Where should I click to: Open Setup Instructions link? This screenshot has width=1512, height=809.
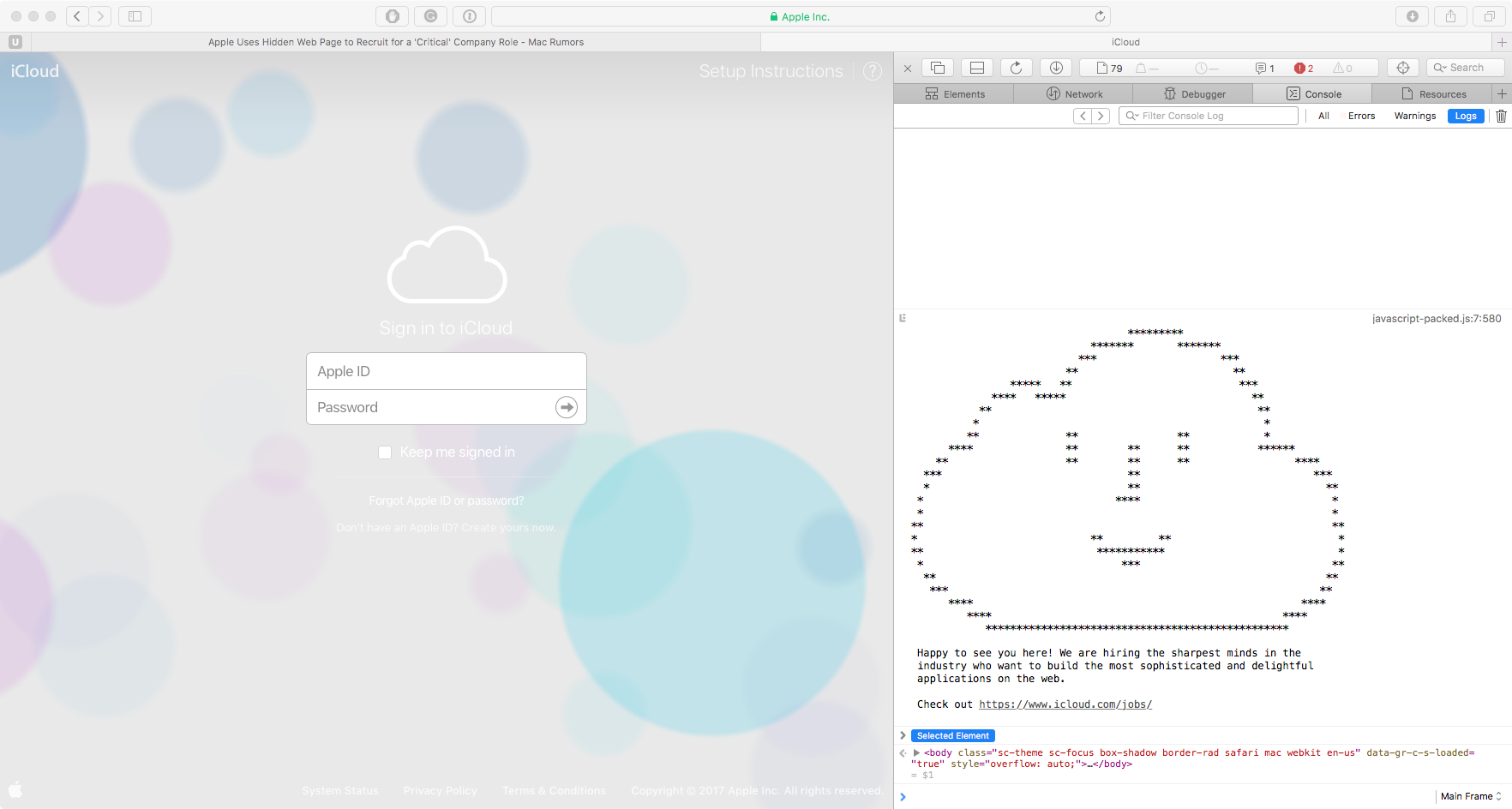771,71
